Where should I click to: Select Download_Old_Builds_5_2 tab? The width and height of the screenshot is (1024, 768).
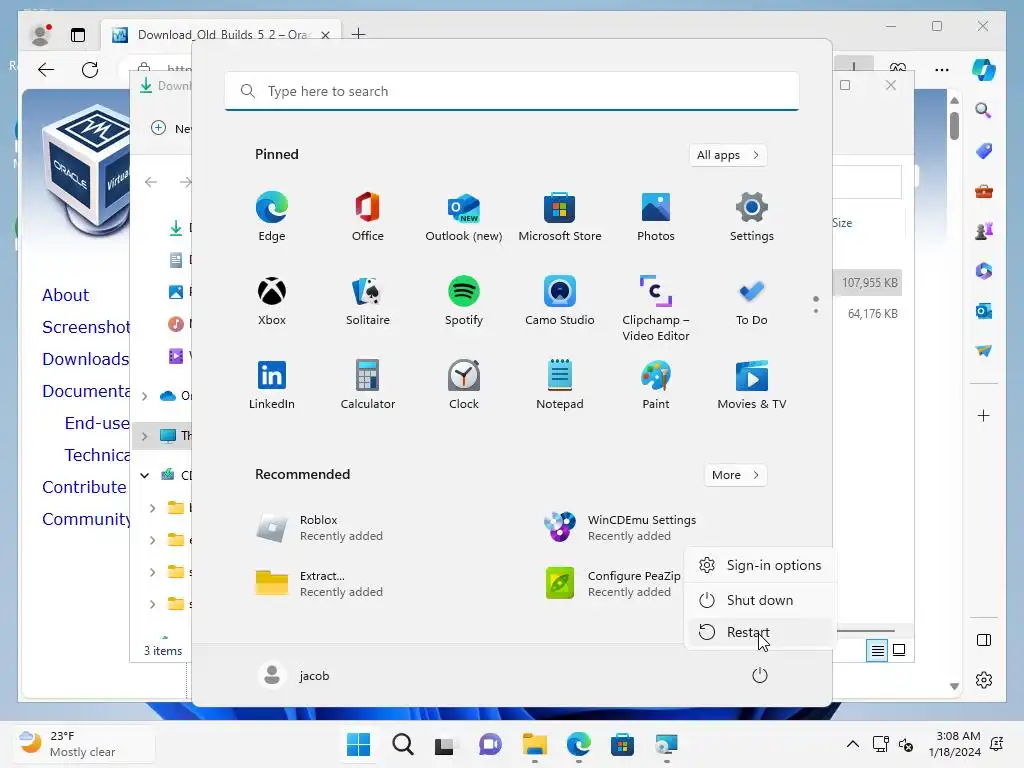[221, 35]
